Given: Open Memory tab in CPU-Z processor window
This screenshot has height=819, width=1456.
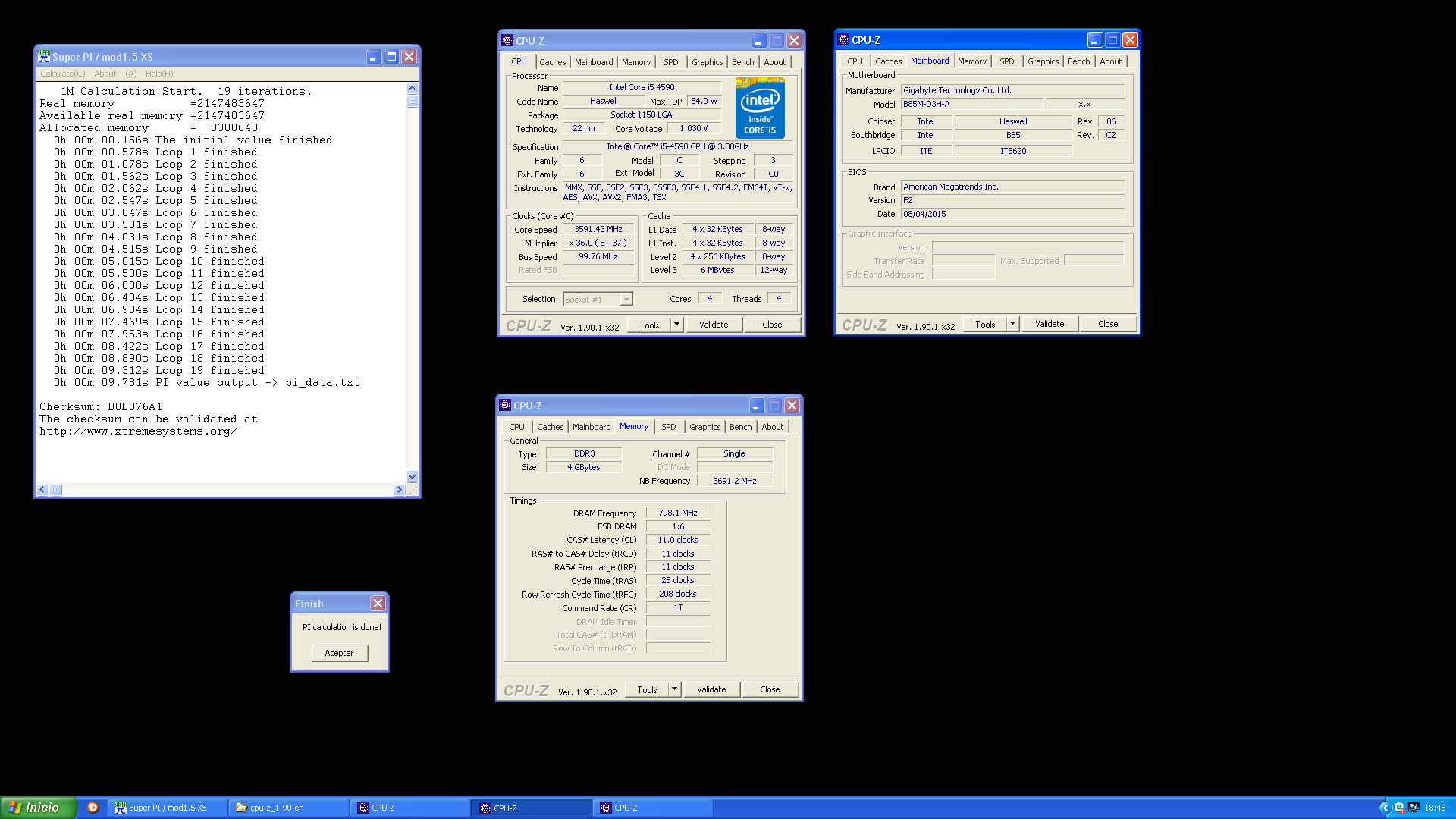Looking at the screenshot, I should tap(636, 62).
